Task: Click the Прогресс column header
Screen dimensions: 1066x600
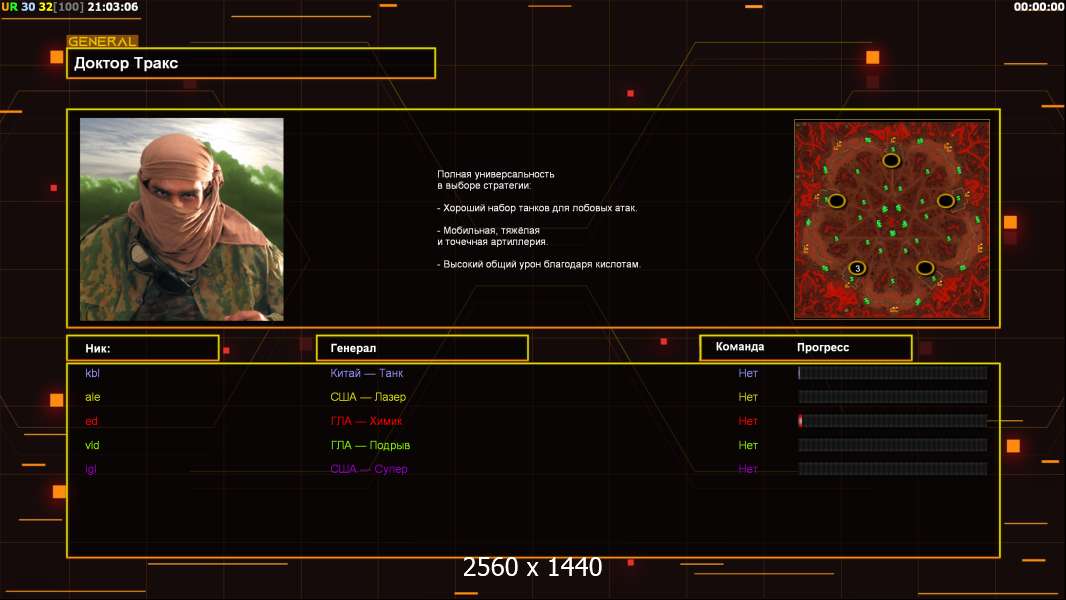Action: point(823,347)
